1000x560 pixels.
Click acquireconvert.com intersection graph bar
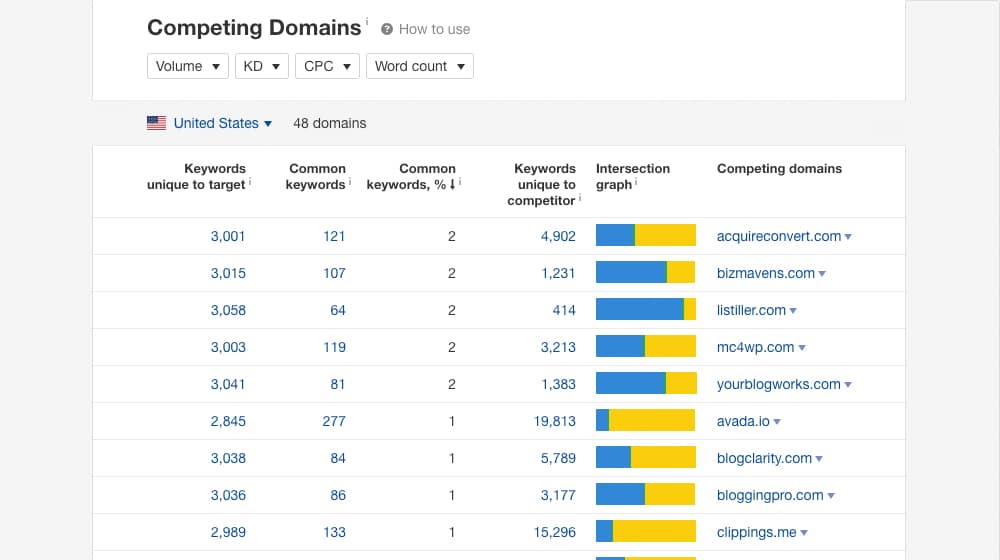coord(646,235)
